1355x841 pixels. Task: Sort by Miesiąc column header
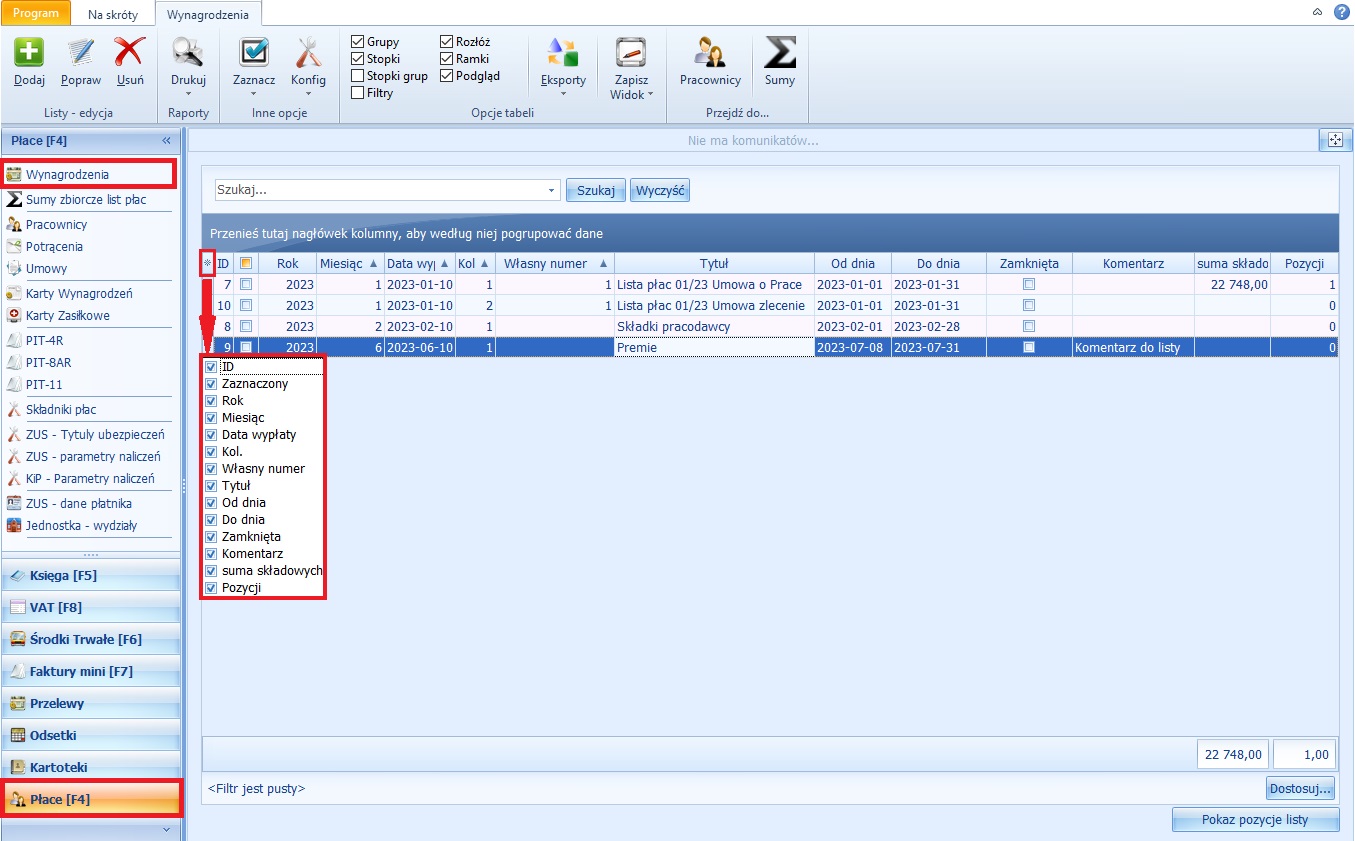click(349, 263)
